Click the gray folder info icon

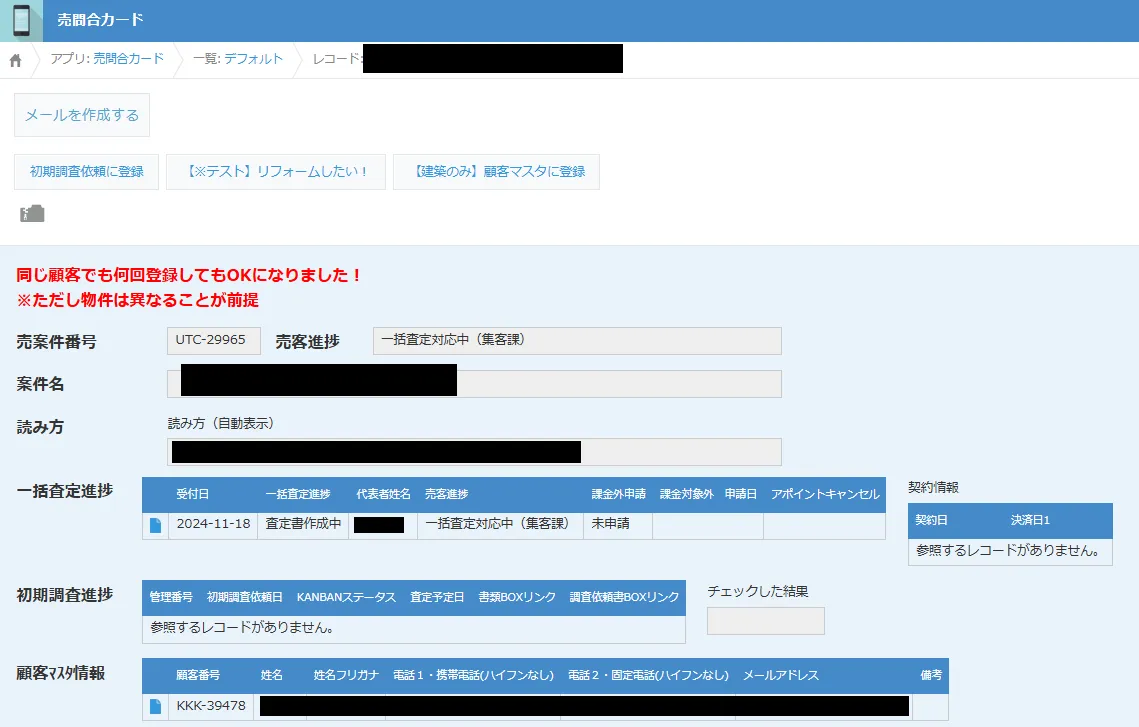[32, 213]
